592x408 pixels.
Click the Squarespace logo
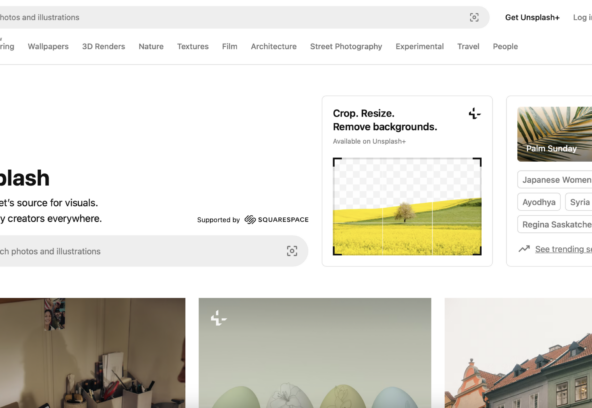click(x=276, y=220)
